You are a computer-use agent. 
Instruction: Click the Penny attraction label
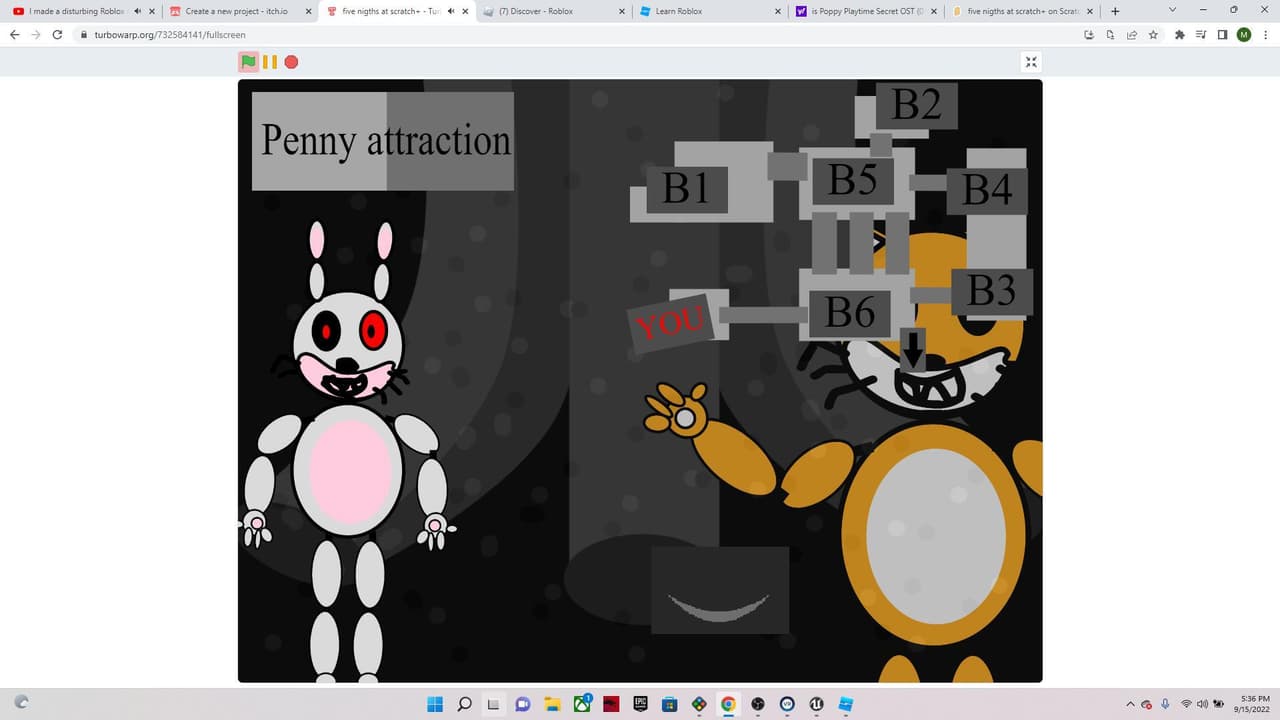(x=383, y=141)
